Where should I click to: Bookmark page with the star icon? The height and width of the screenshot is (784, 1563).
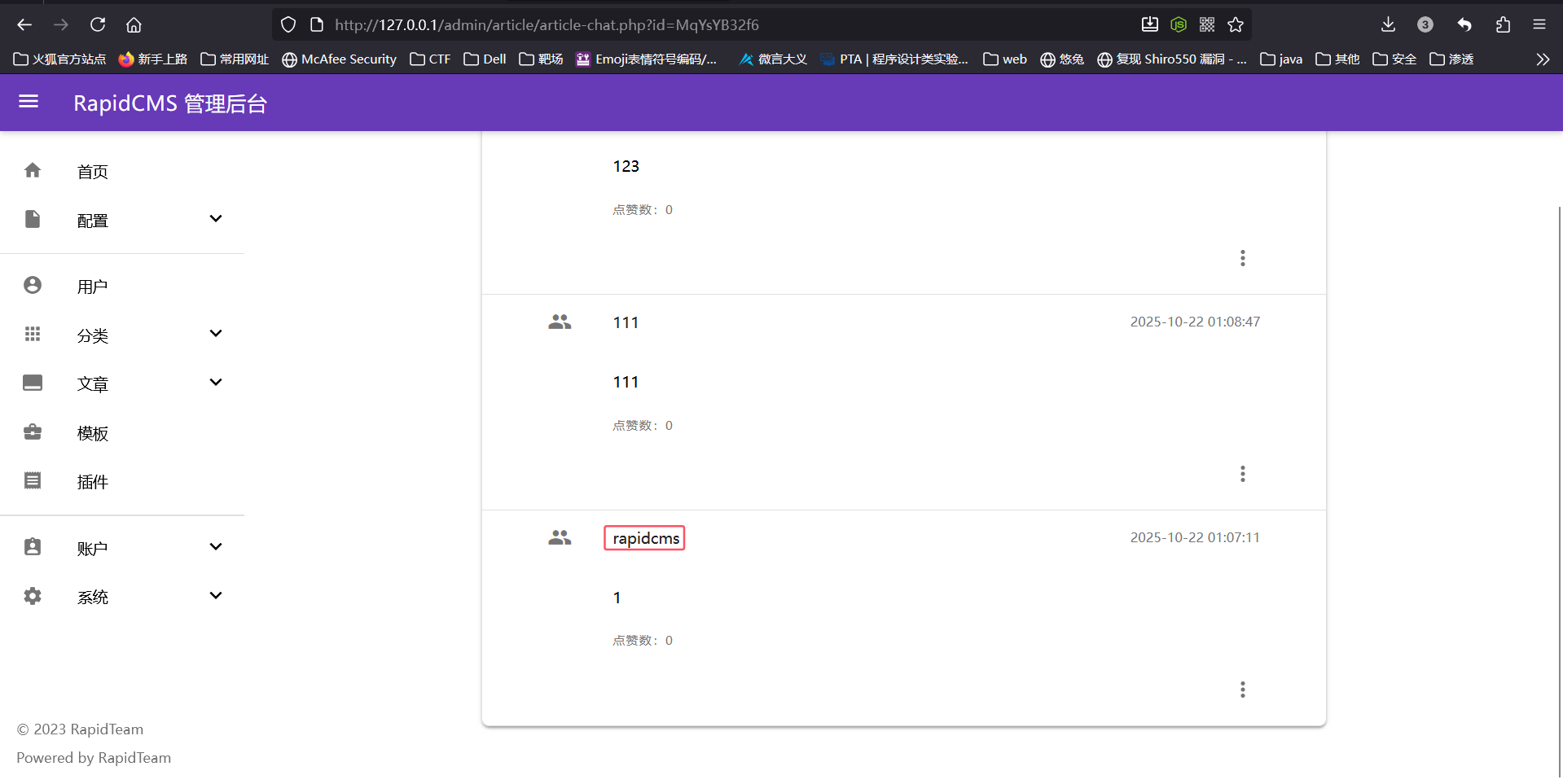1236,24
